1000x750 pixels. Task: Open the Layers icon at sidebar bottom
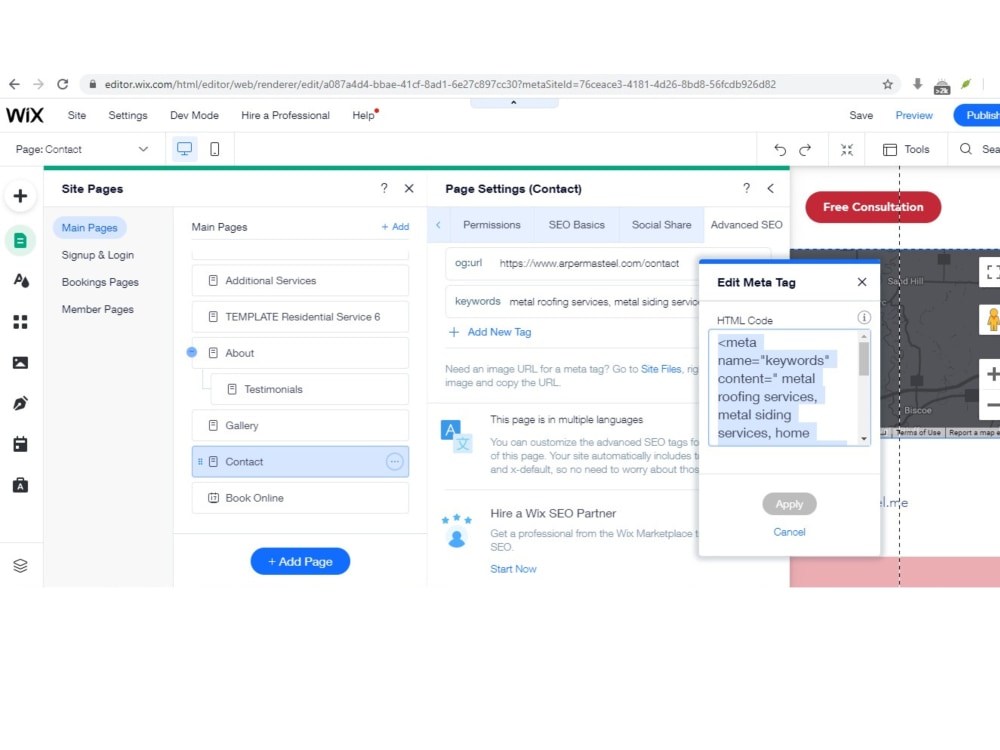20,566
